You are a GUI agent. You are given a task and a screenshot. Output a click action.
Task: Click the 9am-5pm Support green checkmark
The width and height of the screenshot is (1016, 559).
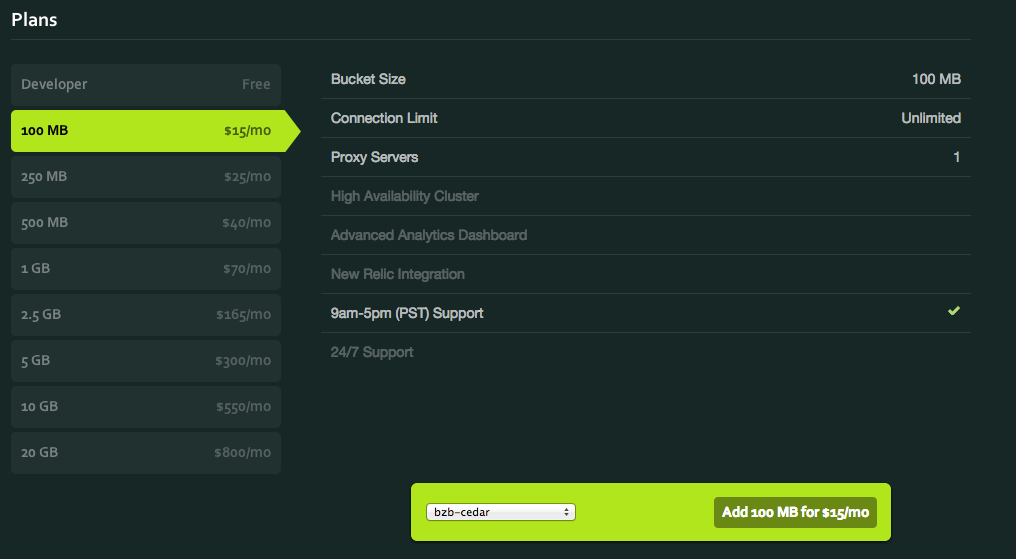(x=953, y=312)
